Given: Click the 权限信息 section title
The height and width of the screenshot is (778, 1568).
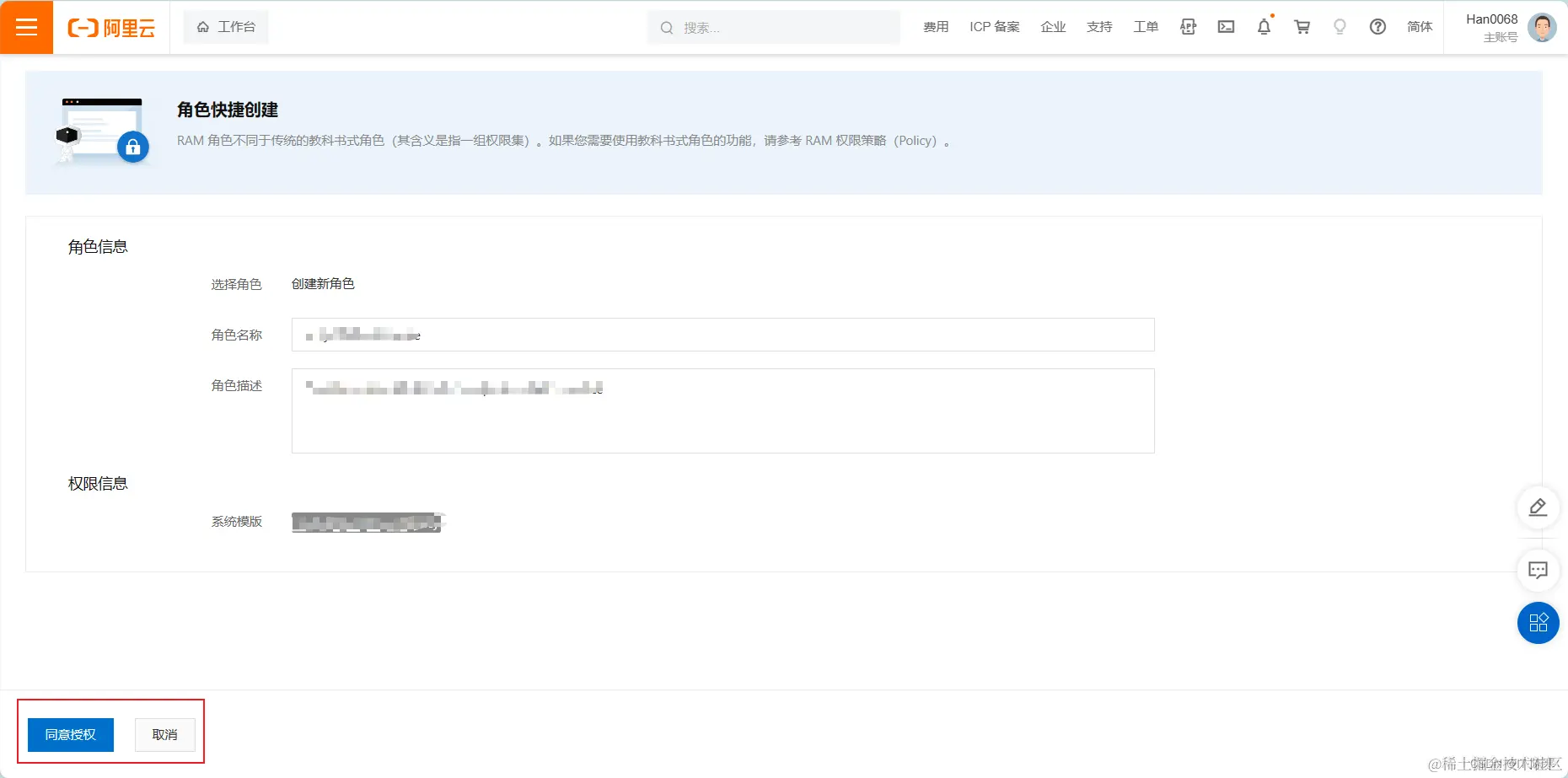Looking at the screenshot, I should point(98,484).
